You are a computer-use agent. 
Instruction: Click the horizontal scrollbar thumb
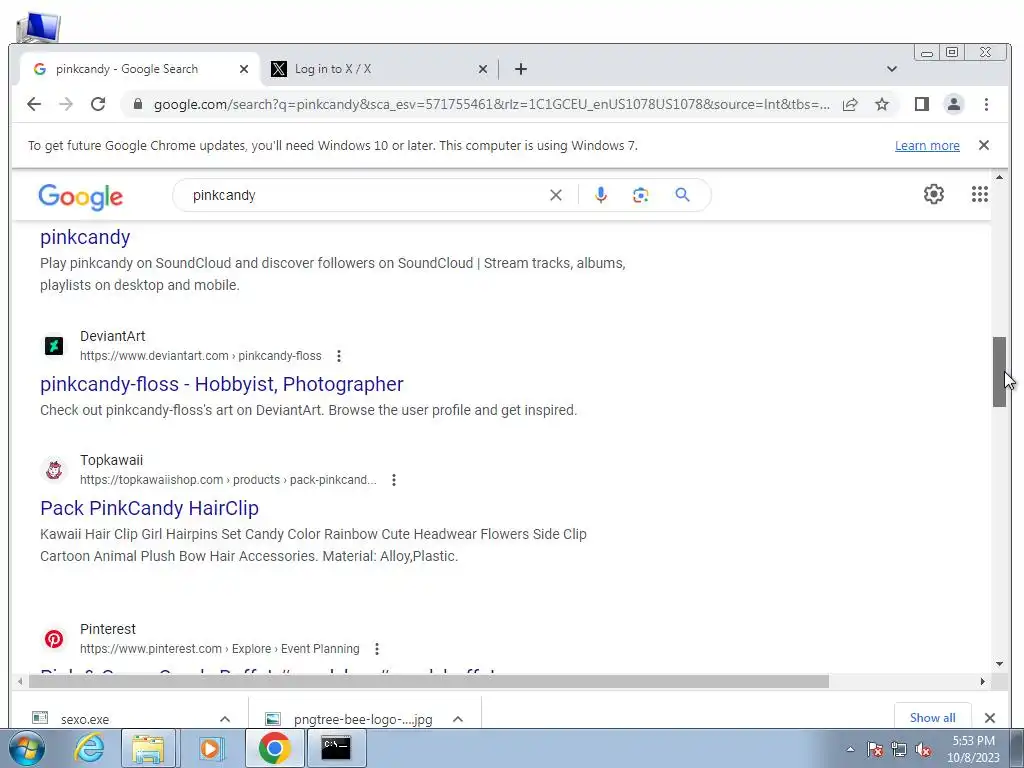click(x=428, y=681)
